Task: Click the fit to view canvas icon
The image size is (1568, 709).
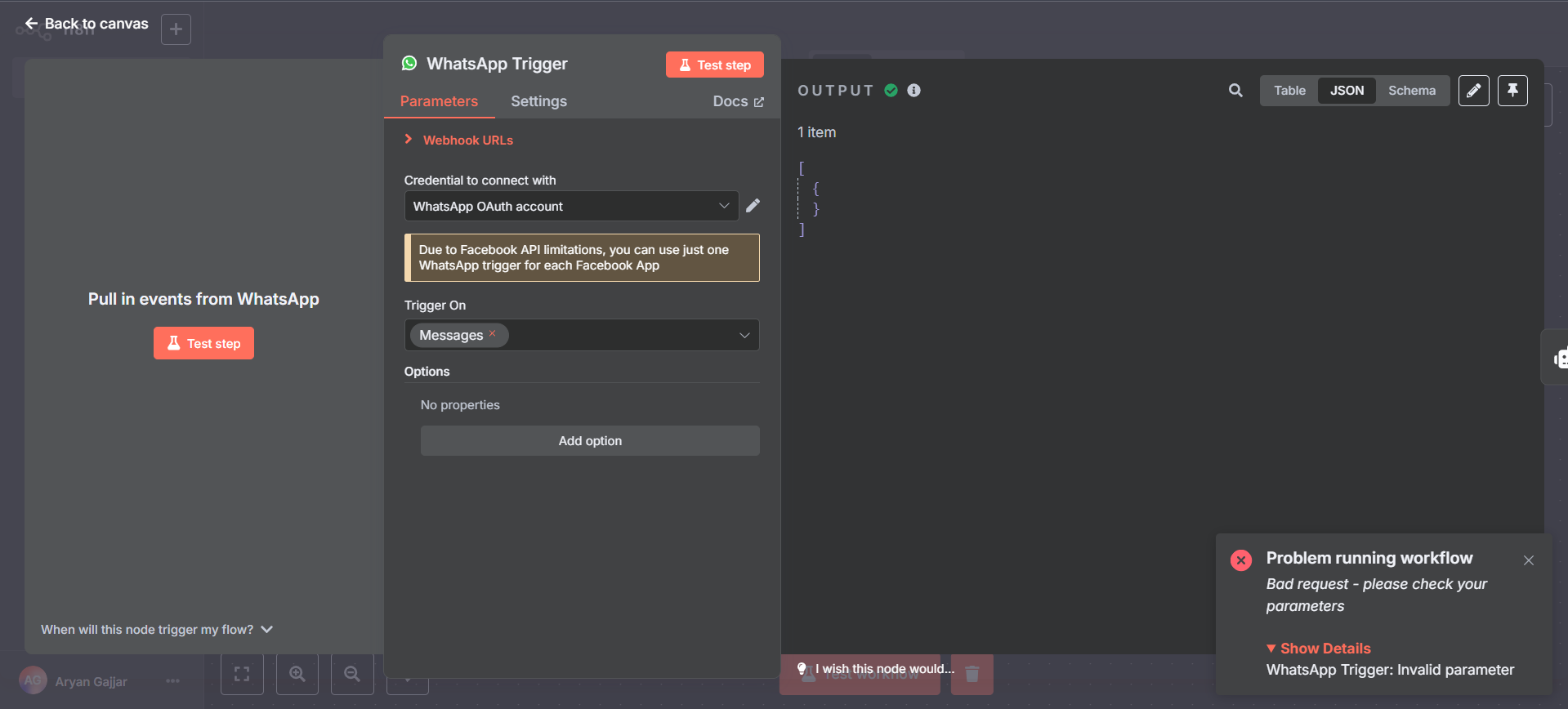Action: (242, 674)
